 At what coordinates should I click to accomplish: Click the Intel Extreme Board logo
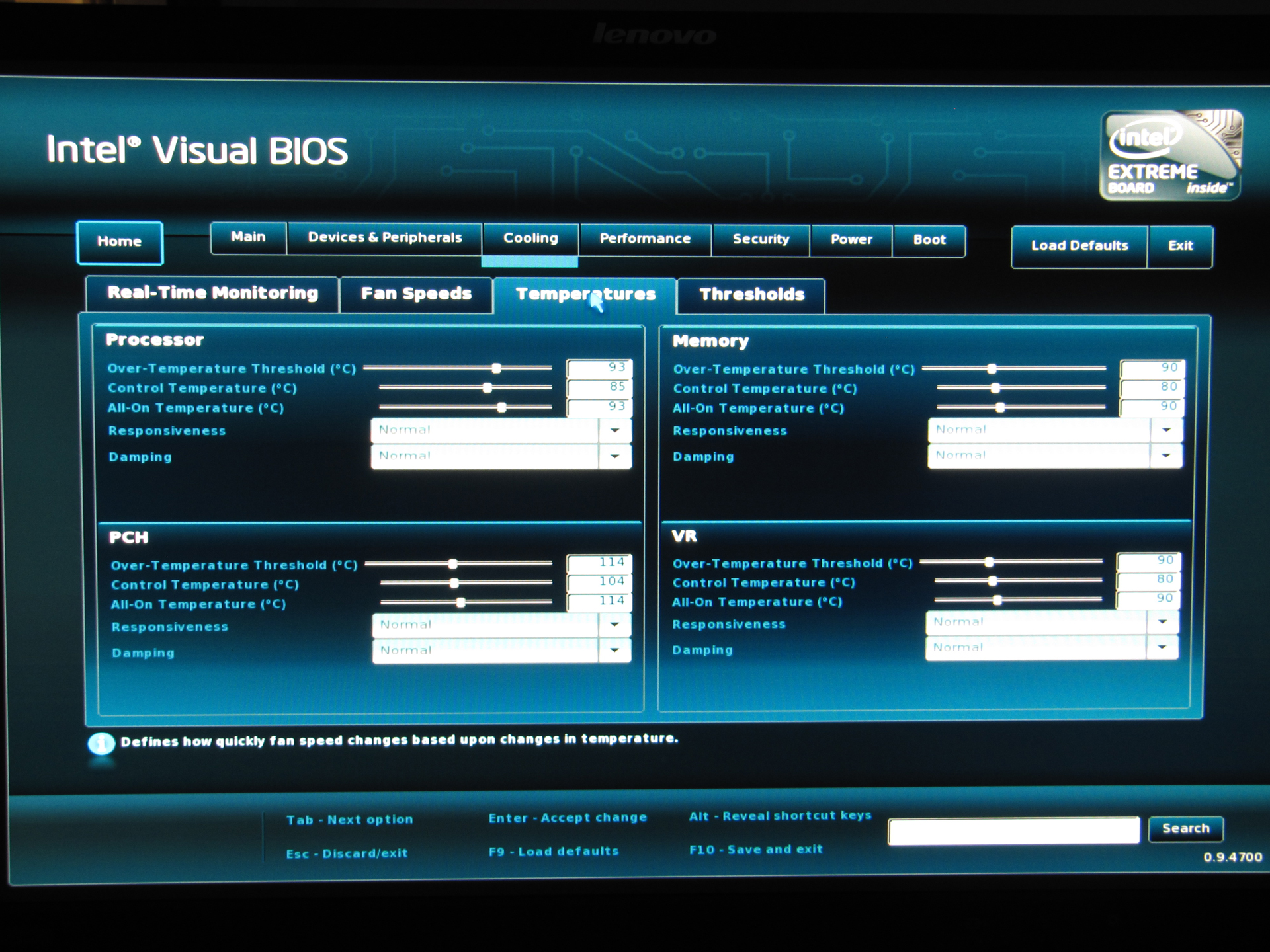[1171, 155]
